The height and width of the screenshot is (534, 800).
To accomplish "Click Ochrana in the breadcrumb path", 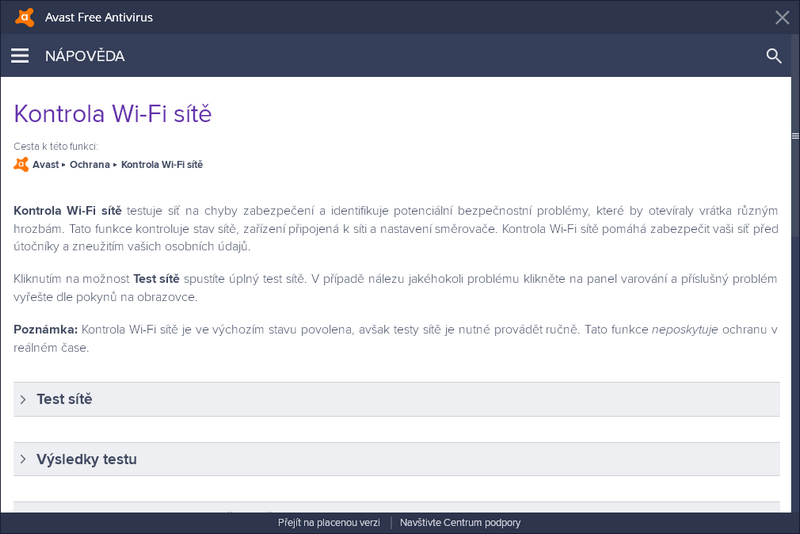I will tap(90, 165).
